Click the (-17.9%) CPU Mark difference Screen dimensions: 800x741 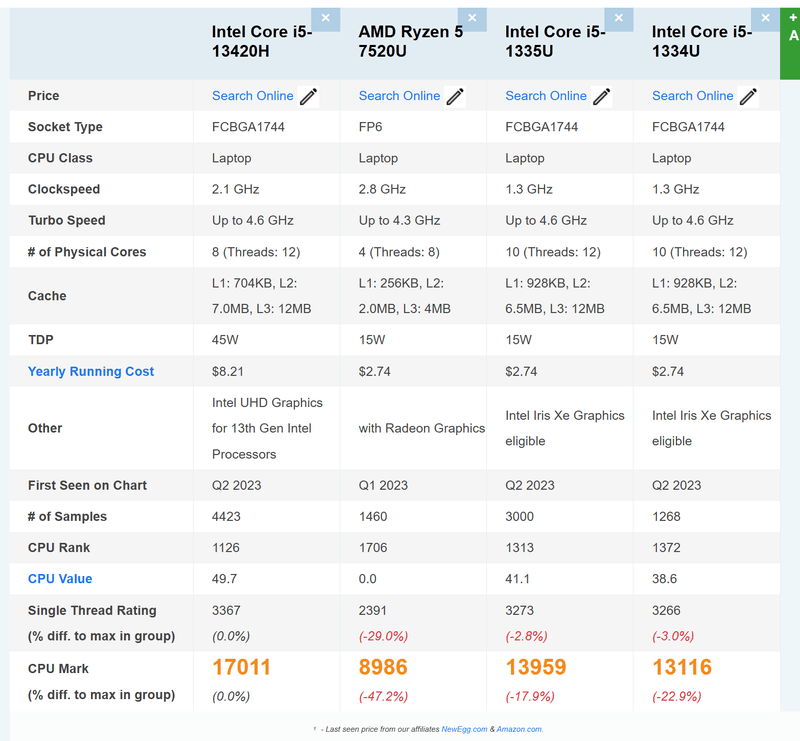(530, 697)
